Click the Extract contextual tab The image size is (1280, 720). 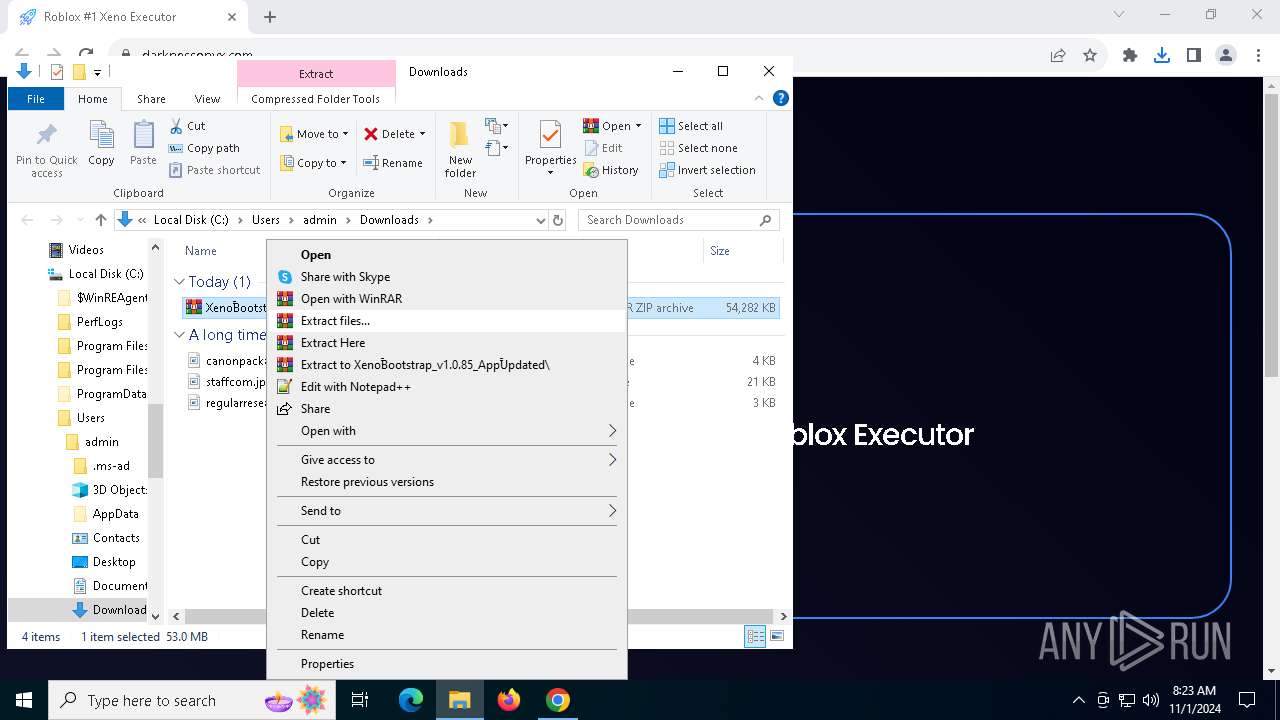(x=316, y=74)
